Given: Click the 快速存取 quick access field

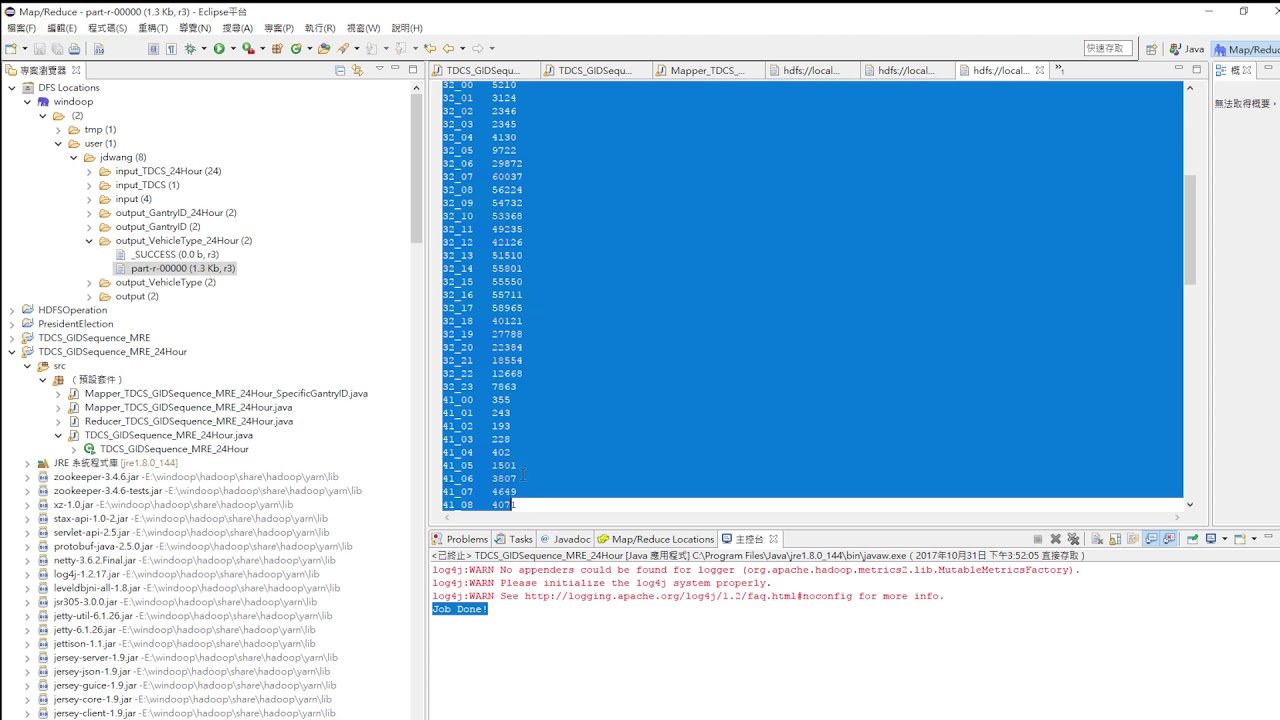Looking at the screenshot, I should click(1108, 48).
